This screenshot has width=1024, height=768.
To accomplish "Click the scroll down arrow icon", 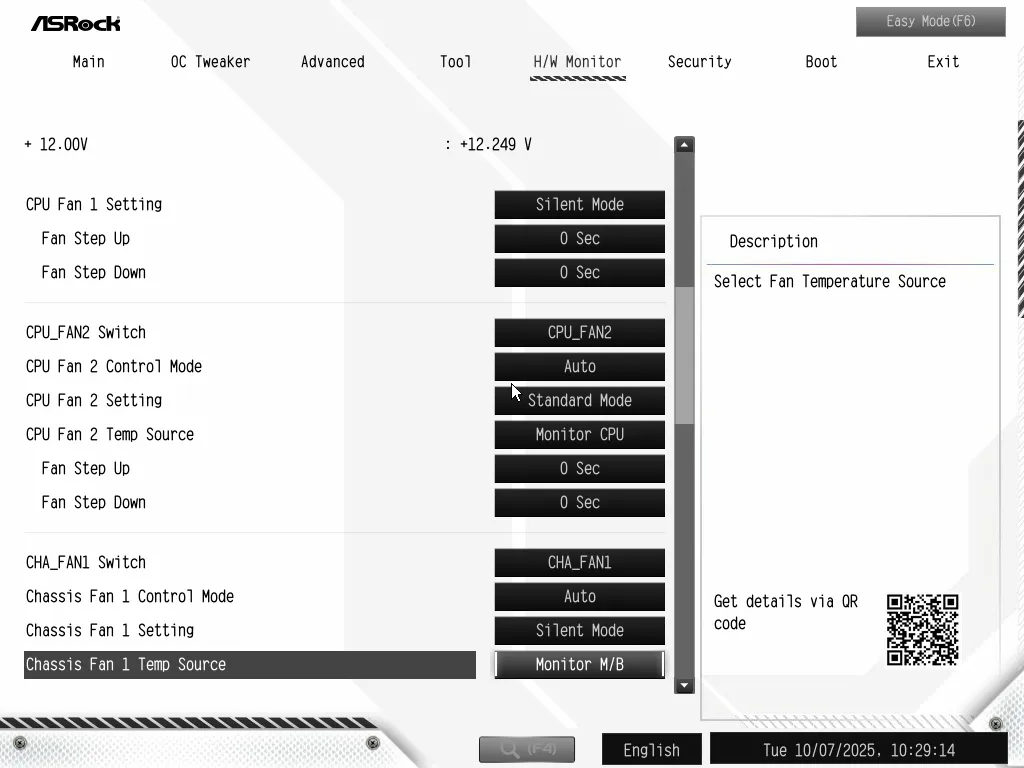I will [684, 685].
